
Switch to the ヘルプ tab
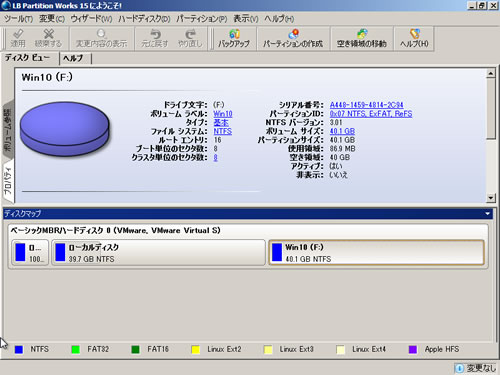(x=74, y=58)
